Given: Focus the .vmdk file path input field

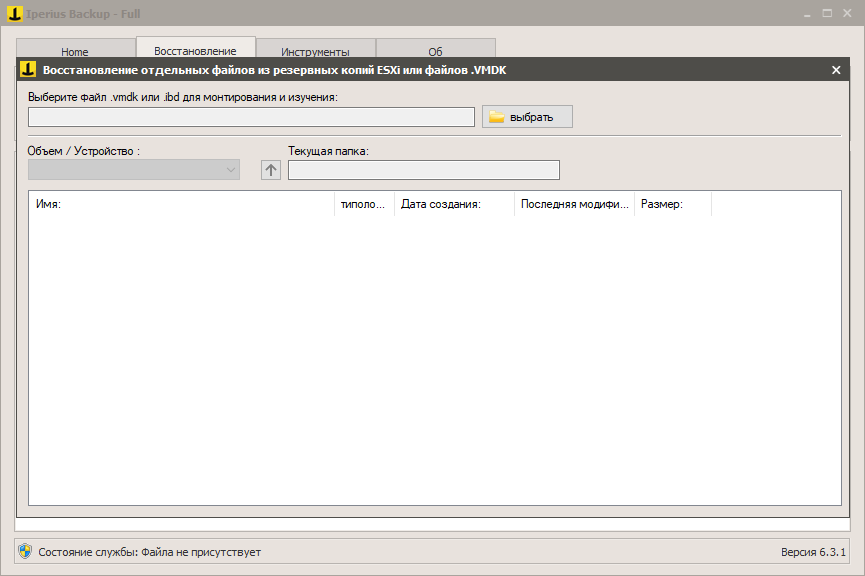Looking at the screenshot, I should pos(251,117).
